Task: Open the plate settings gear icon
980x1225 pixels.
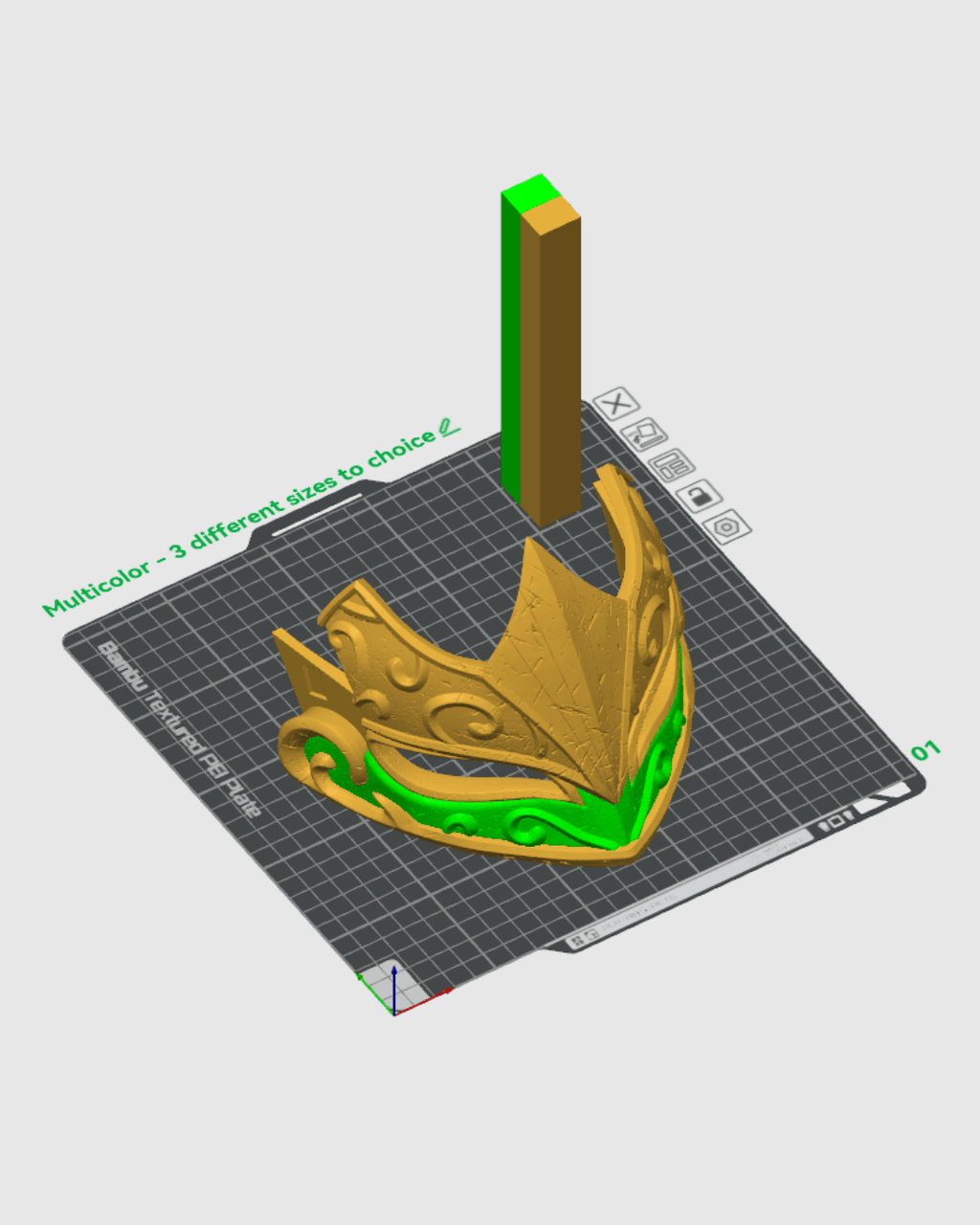Action: point(724,527)
